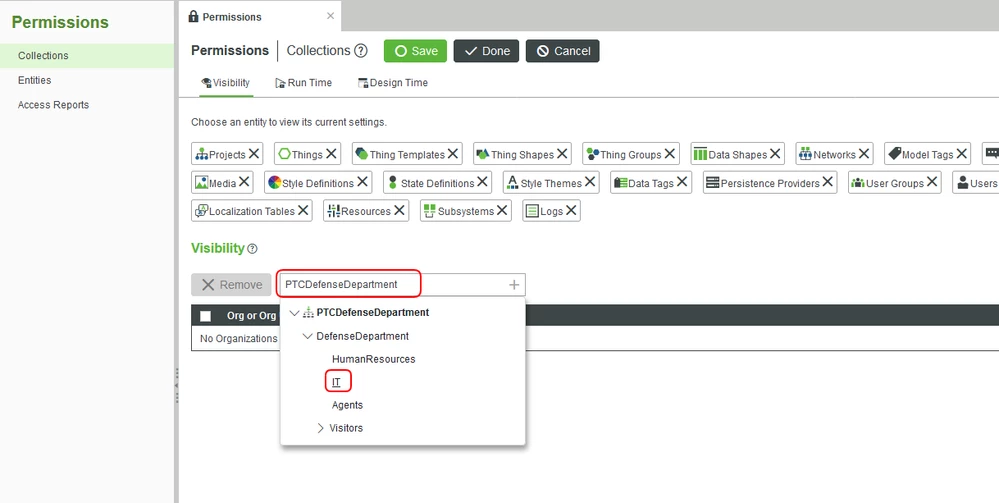Click the Org or Org column header
The image size is (999, 503).
tap(251, 316)
